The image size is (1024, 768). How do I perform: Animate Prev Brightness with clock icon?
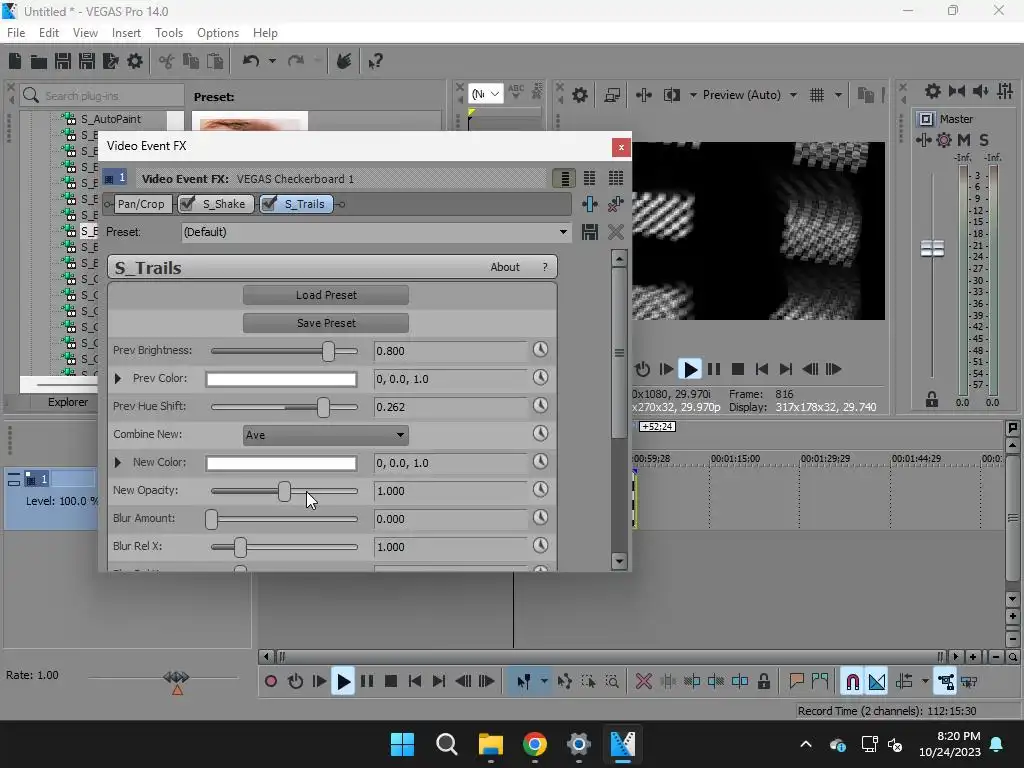click(540, 349)
